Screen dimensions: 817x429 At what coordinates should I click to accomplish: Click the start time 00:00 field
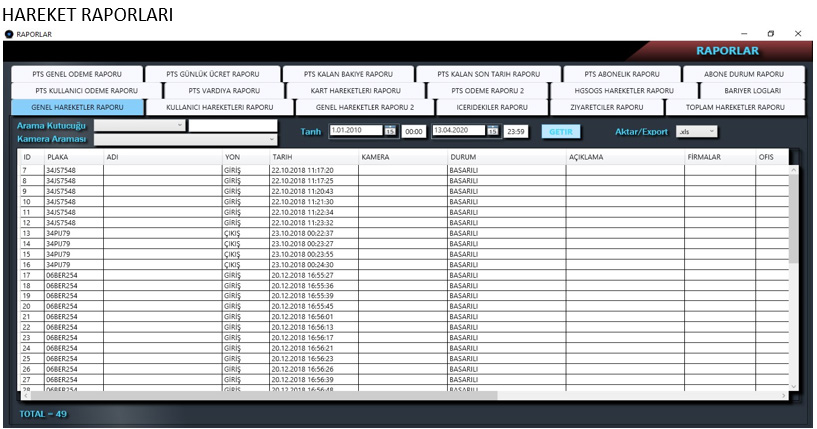click(x=414, y=131)
